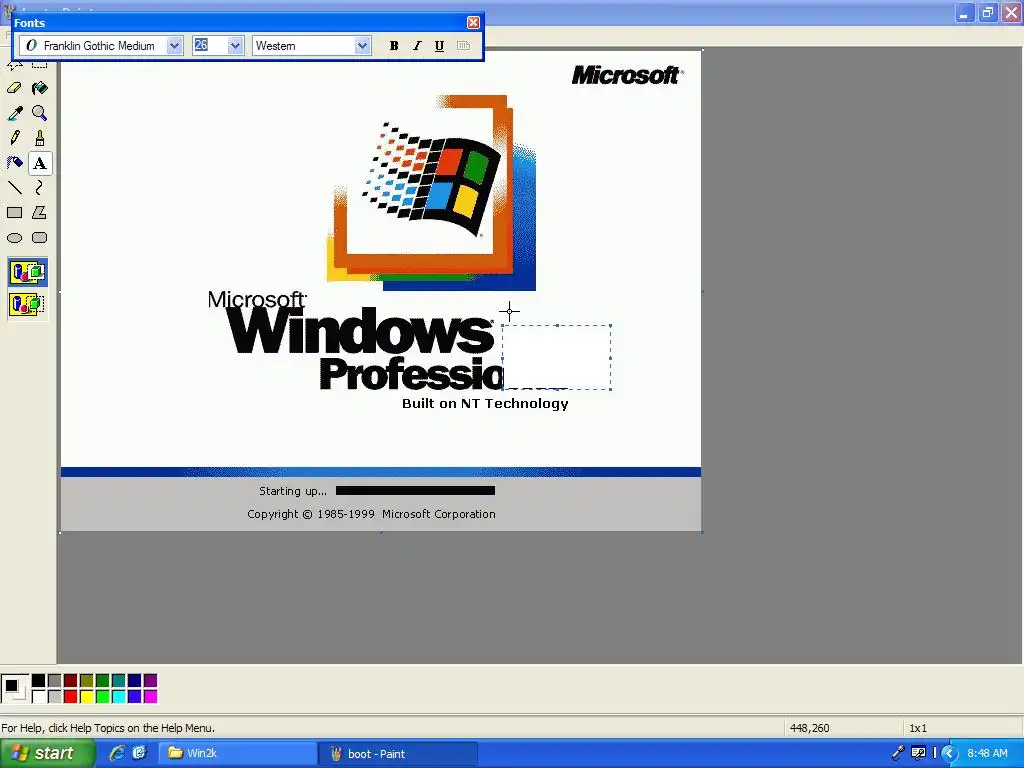Click the 1x1 size readout in status bar

[918, 728]
